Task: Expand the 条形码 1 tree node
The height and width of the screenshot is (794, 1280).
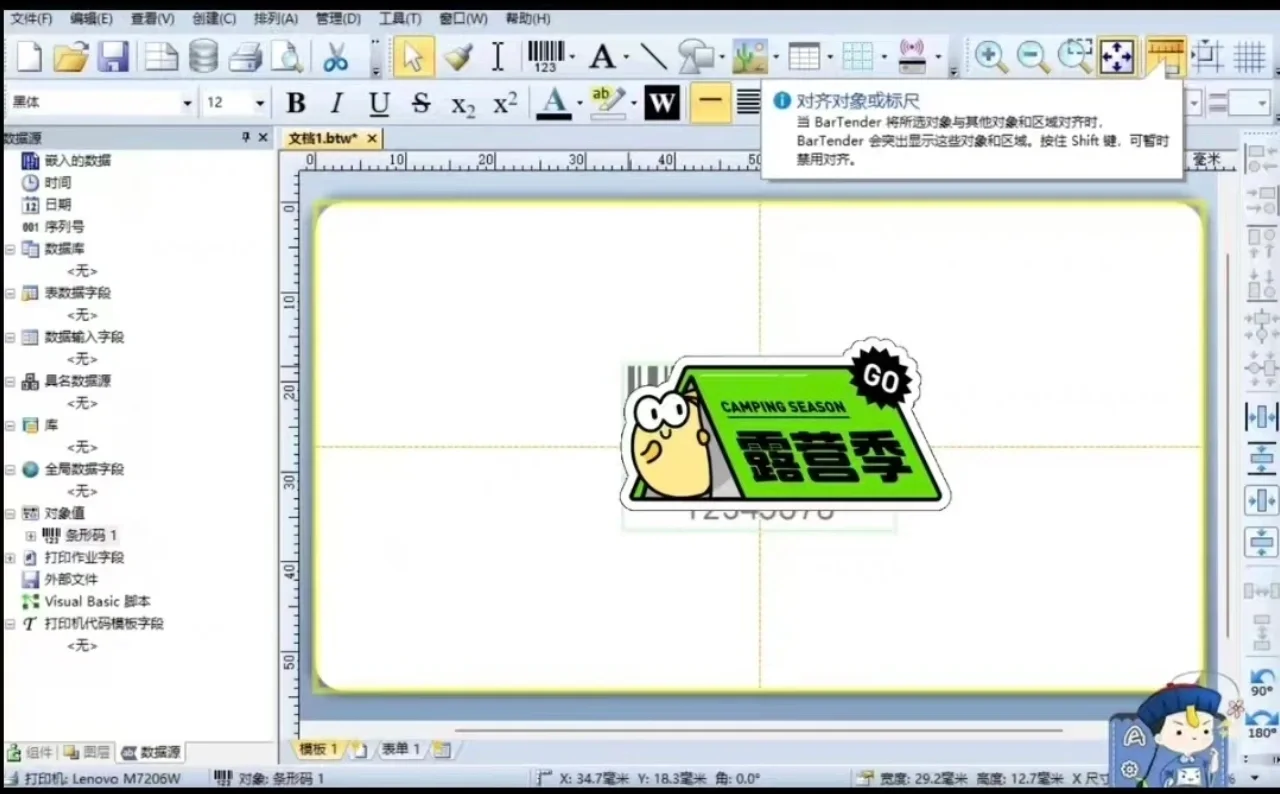Action: pyautogui.click(x=30, y=536)
